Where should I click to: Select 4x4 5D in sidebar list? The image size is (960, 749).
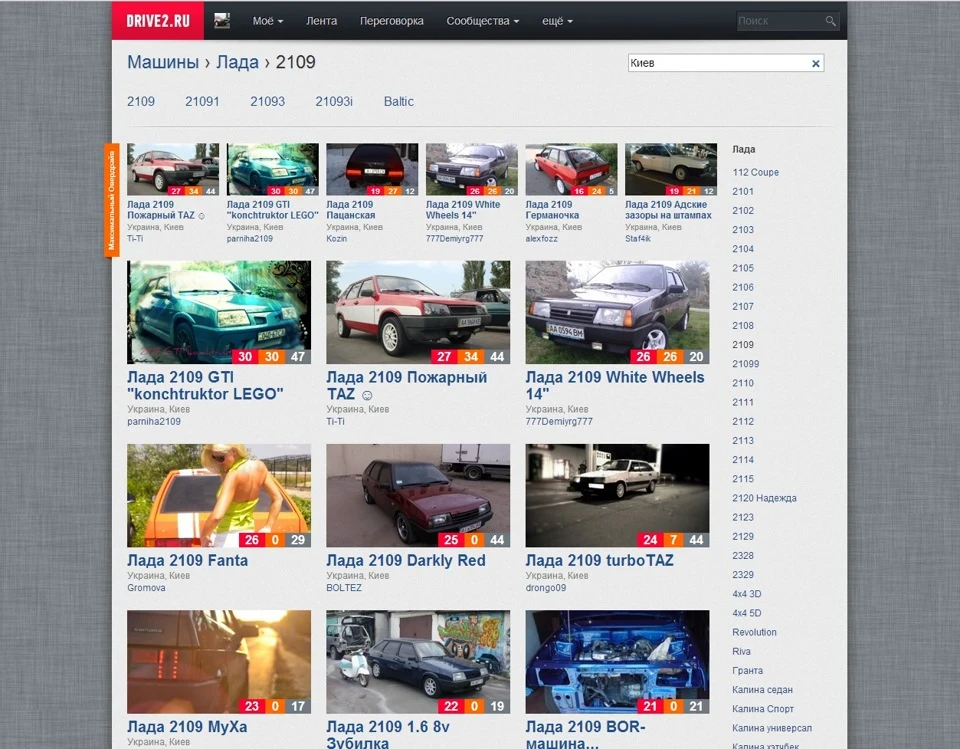747,613
